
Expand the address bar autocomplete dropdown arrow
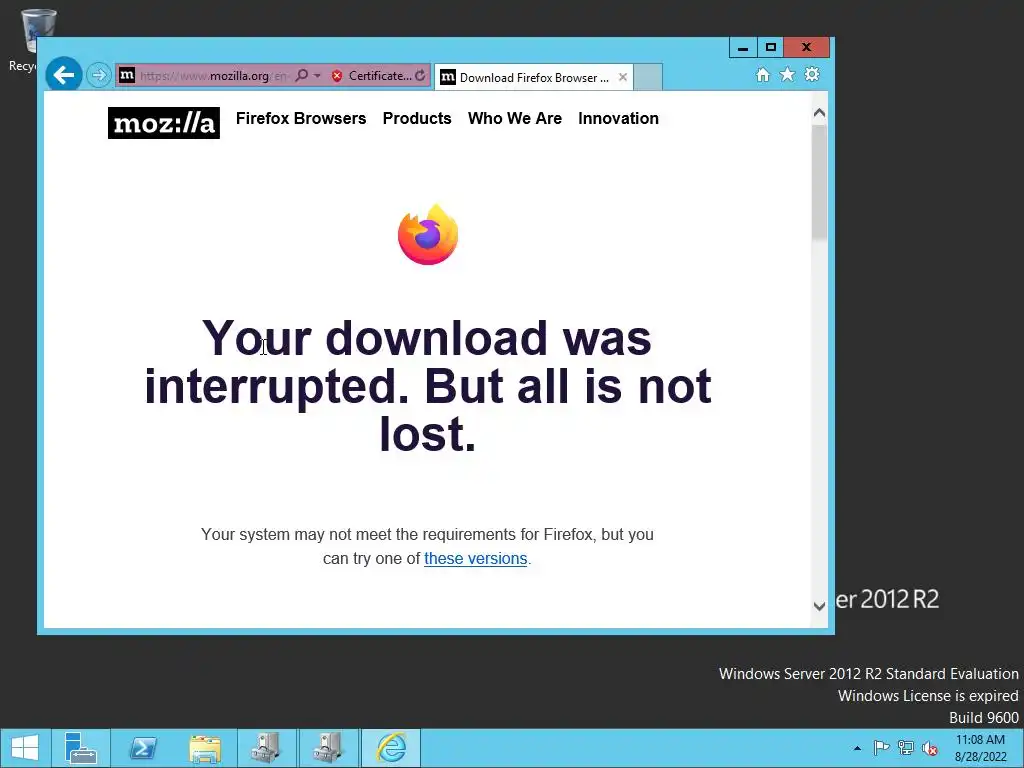coord(317,76)
